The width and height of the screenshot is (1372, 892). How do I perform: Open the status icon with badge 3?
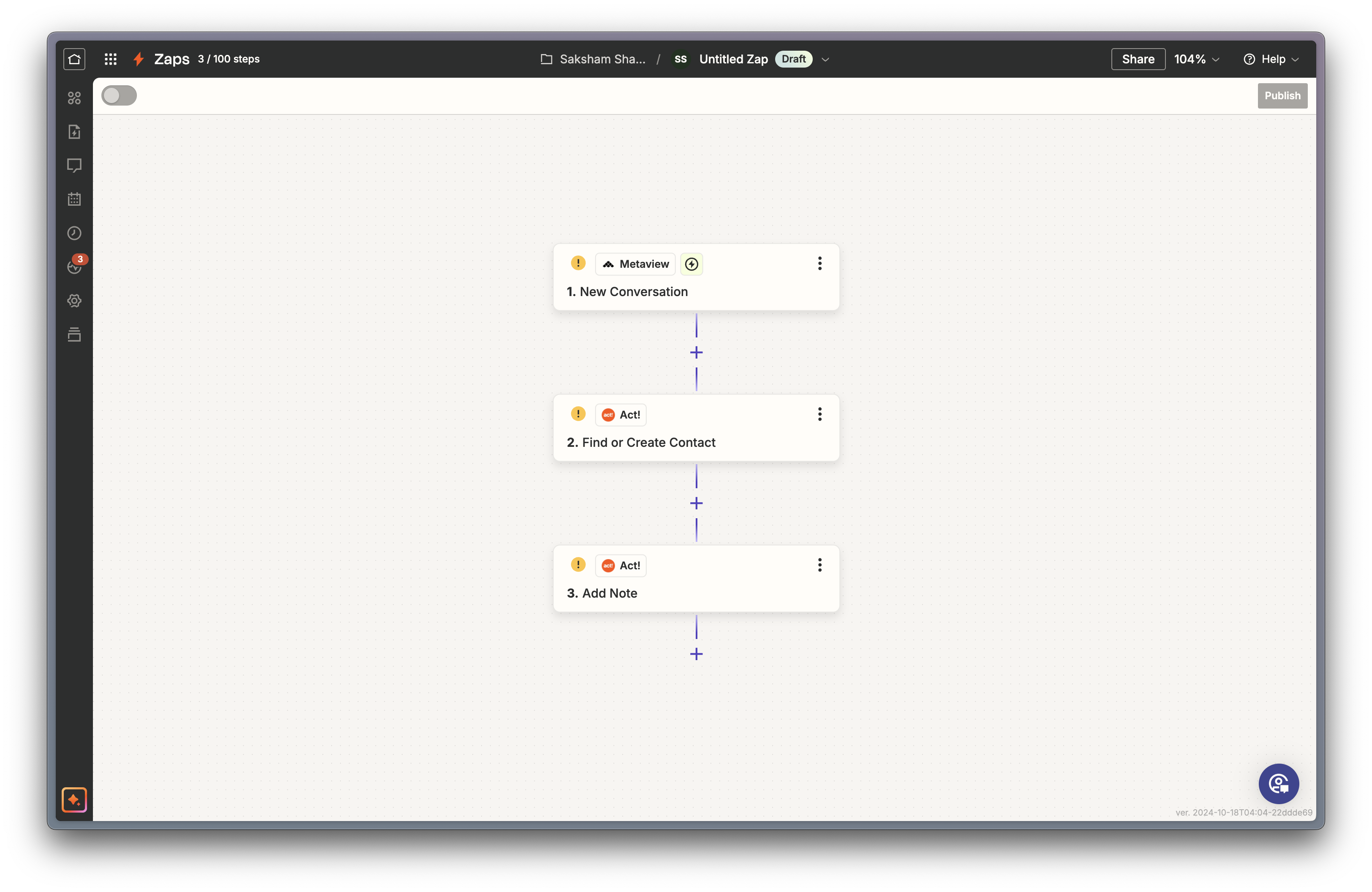click(74, 266)
